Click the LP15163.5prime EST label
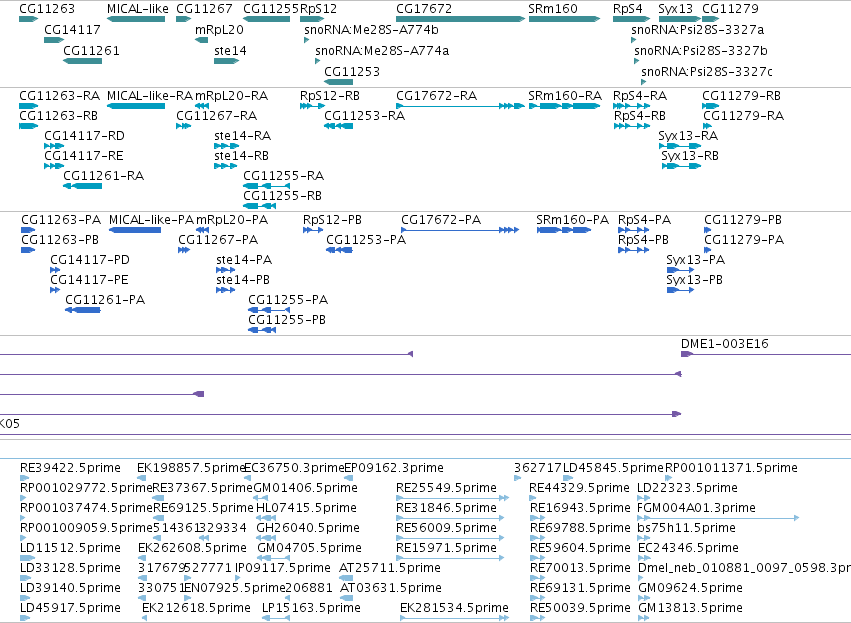Image resolution: width=851 pixels, height=623 pixels. click(x=312, y=608)
